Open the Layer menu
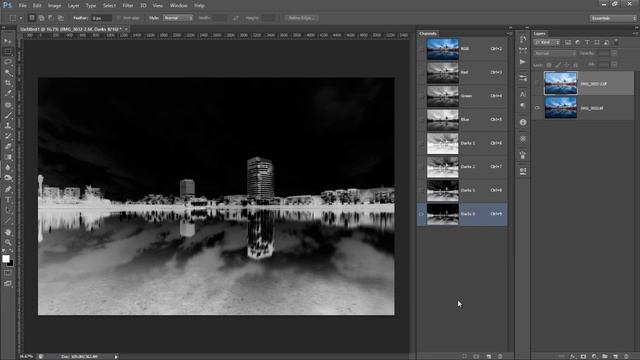 [x=73, y=6]
